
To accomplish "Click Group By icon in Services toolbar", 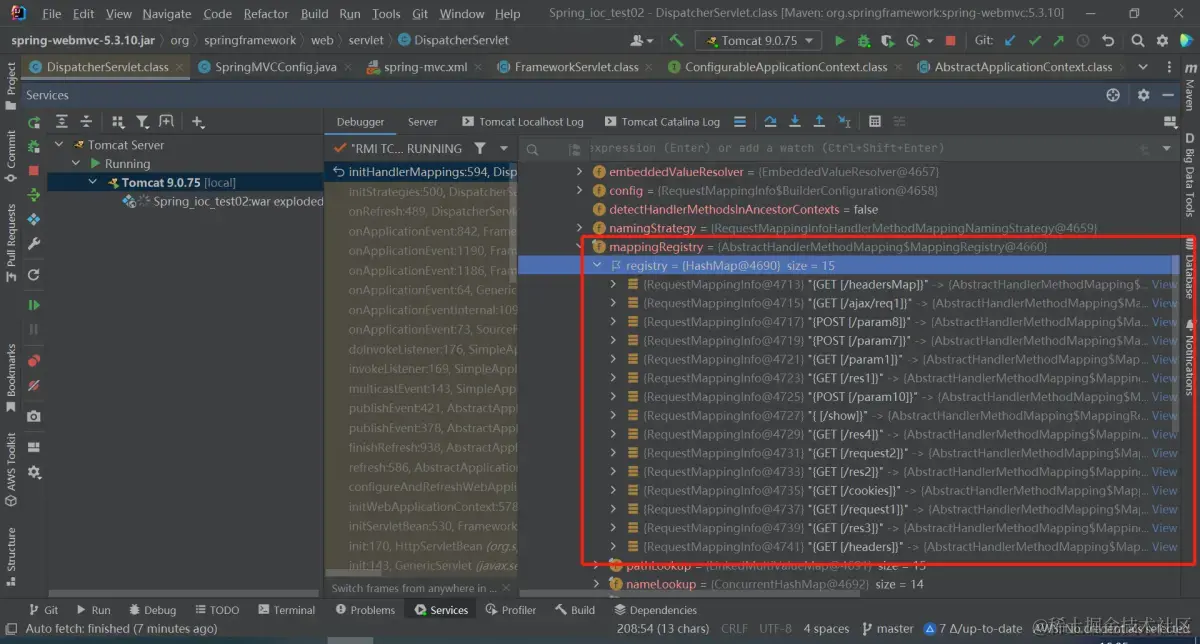I will point(117,121).
